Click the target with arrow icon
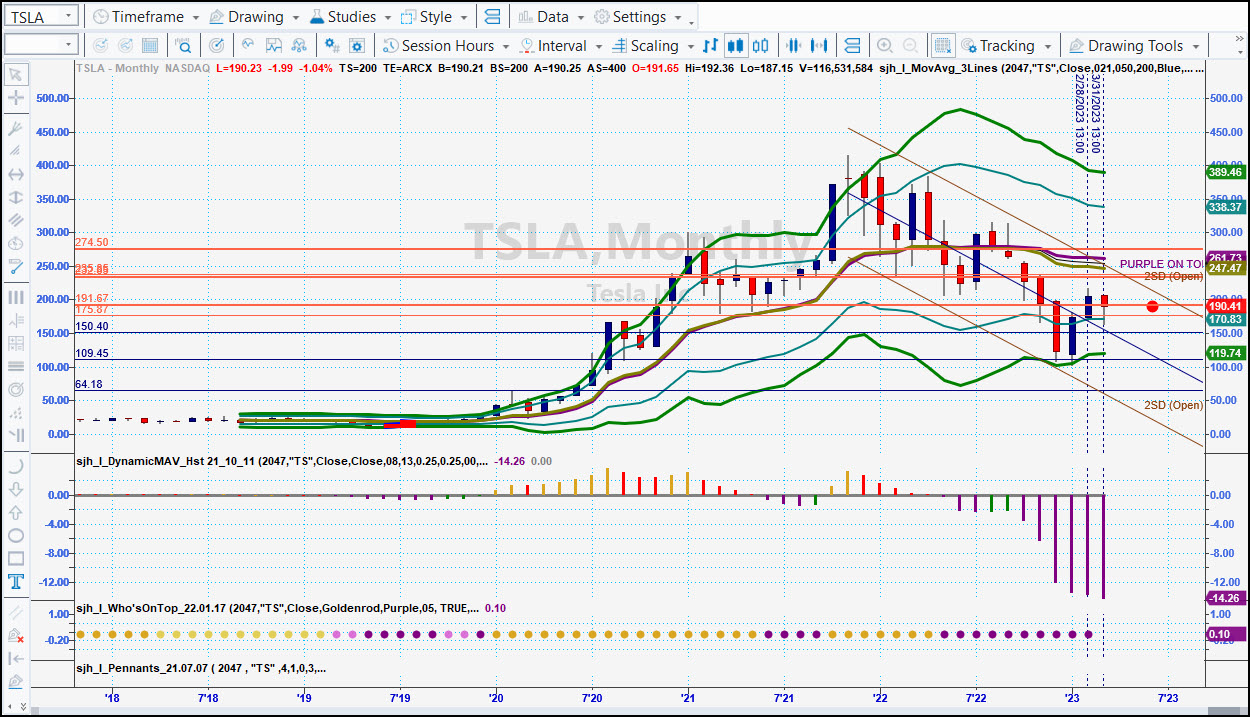The image size is (1250, 717). coord(217,46)
